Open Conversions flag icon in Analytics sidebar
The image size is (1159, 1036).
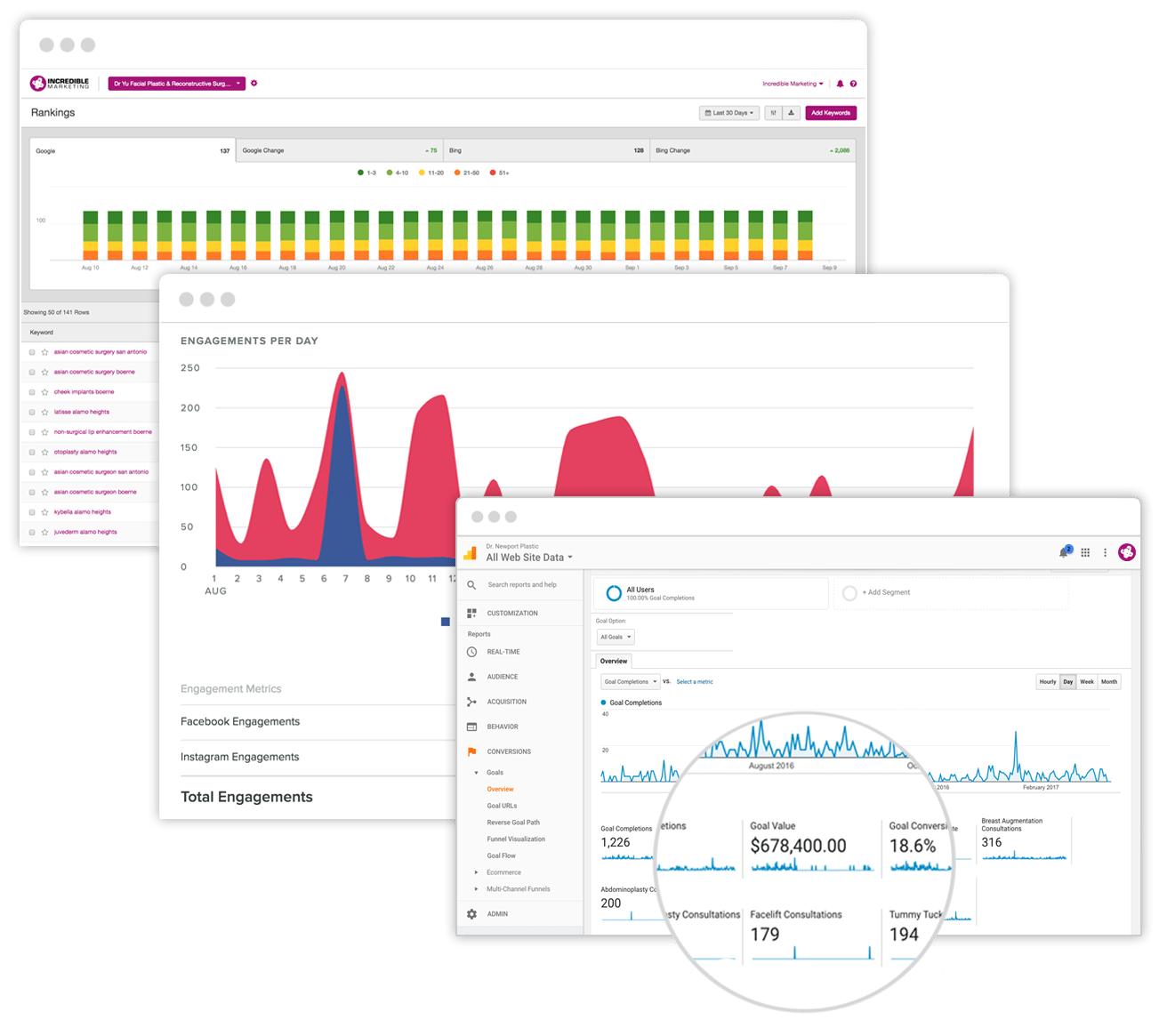pyautogui.click(x=471, y=751)
